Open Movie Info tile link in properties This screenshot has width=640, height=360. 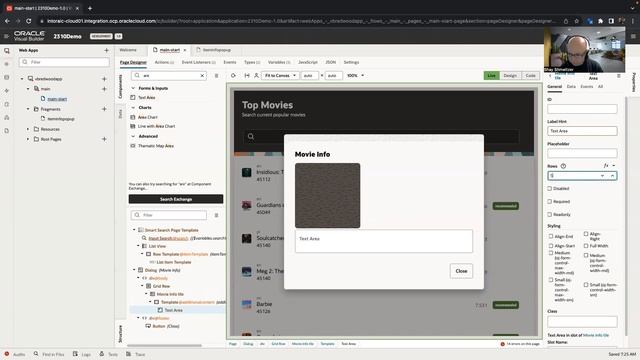pyautogui.click(x=596, y=335)
